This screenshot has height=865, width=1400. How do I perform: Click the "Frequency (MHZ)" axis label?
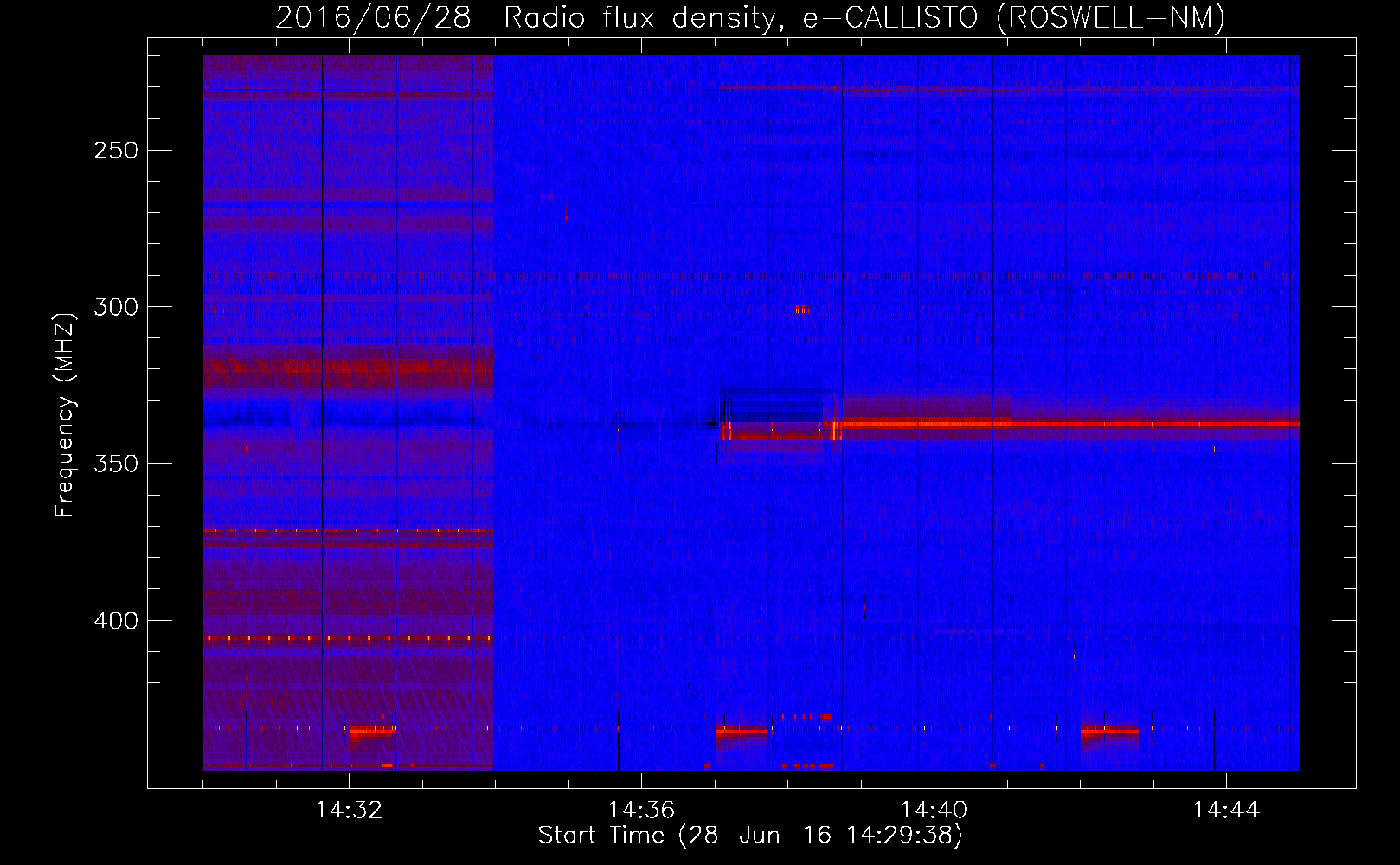pos(65,415)
